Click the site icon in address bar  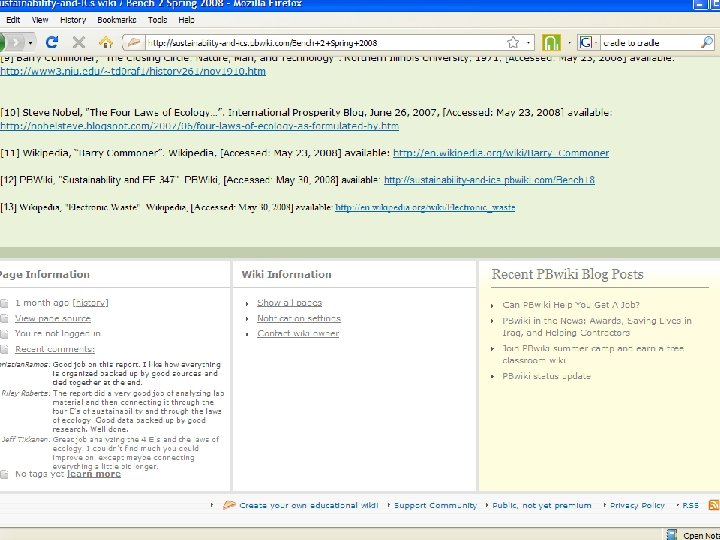click(x=134, y=43)
